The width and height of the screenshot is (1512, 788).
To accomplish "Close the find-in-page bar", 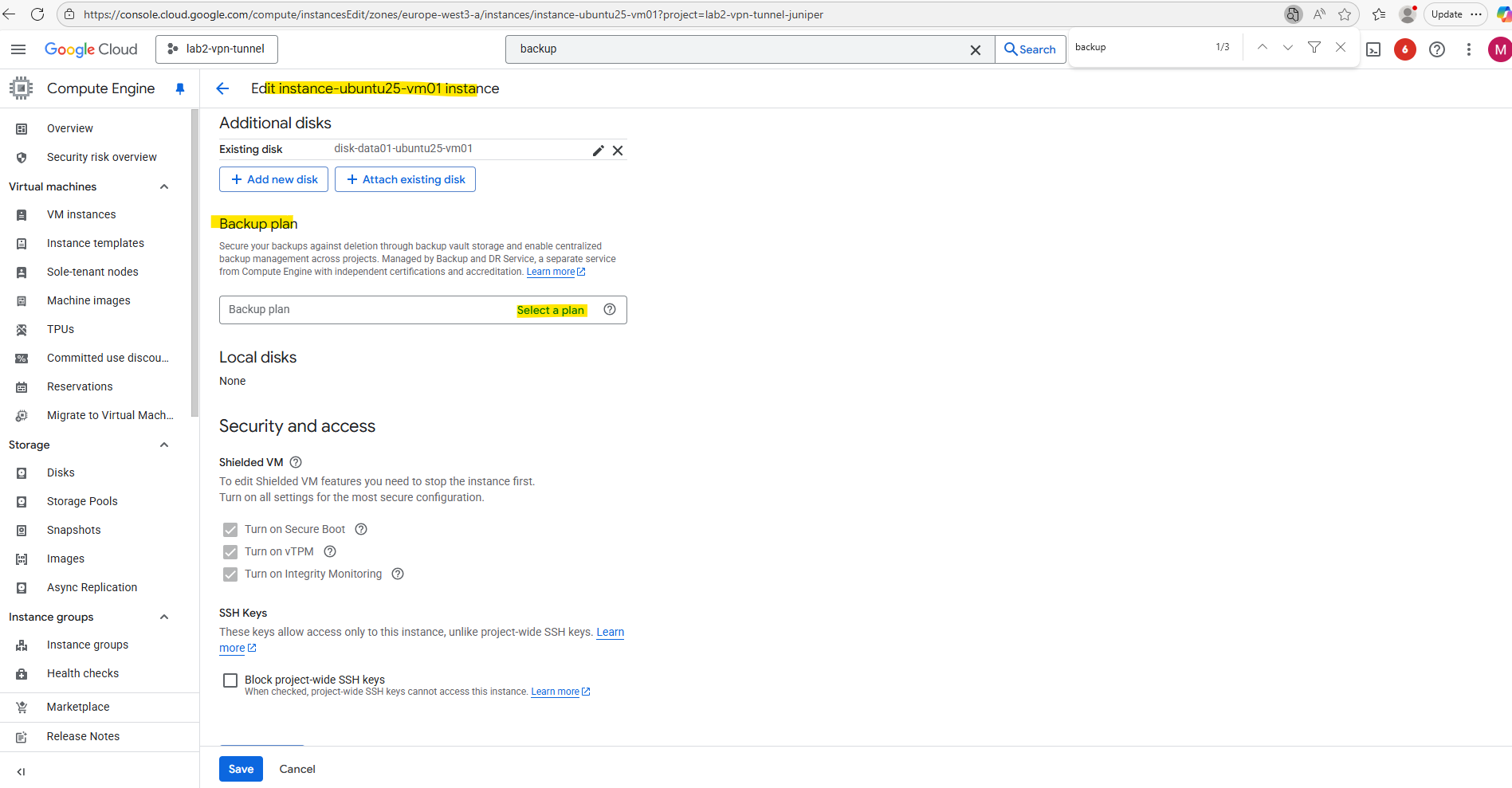I will pyautogui.click(x=1341, y=47).
